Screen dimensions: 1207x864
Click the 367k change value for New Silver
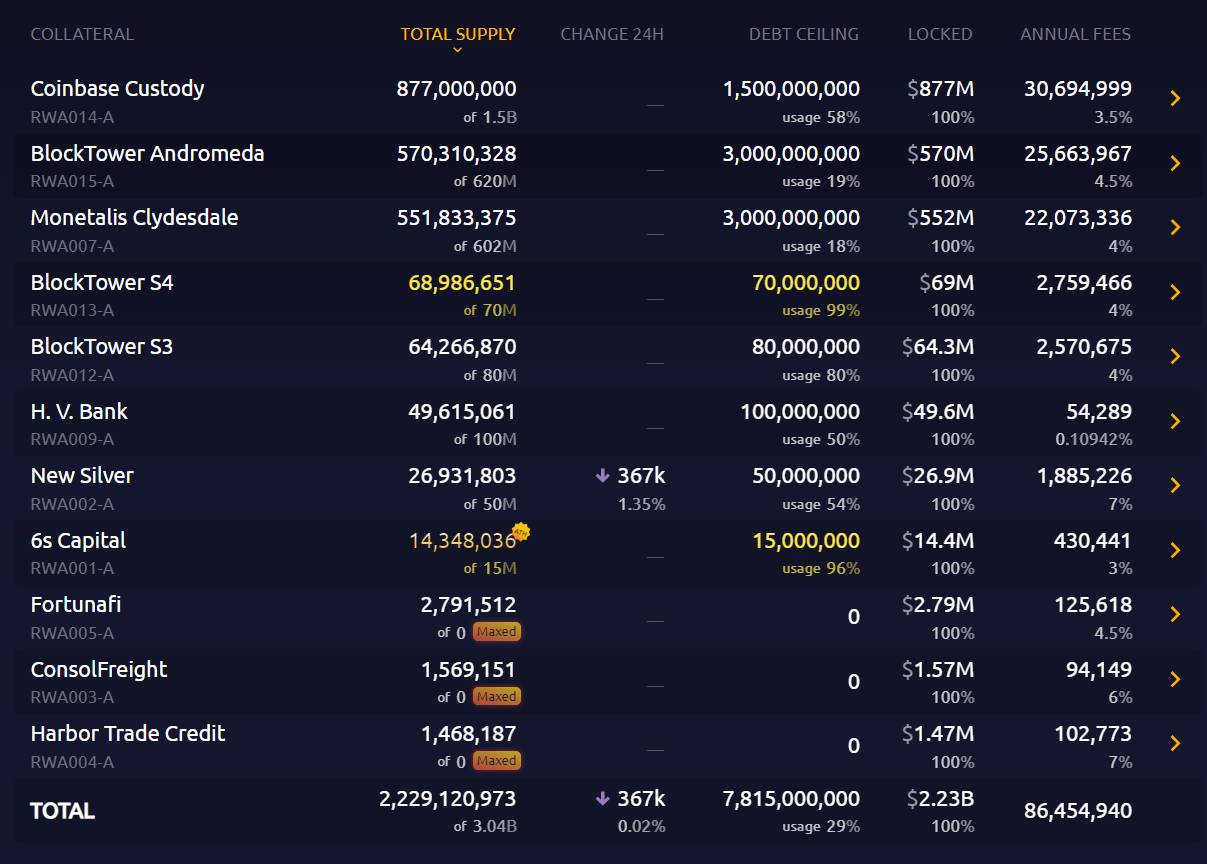pos(641,476)
